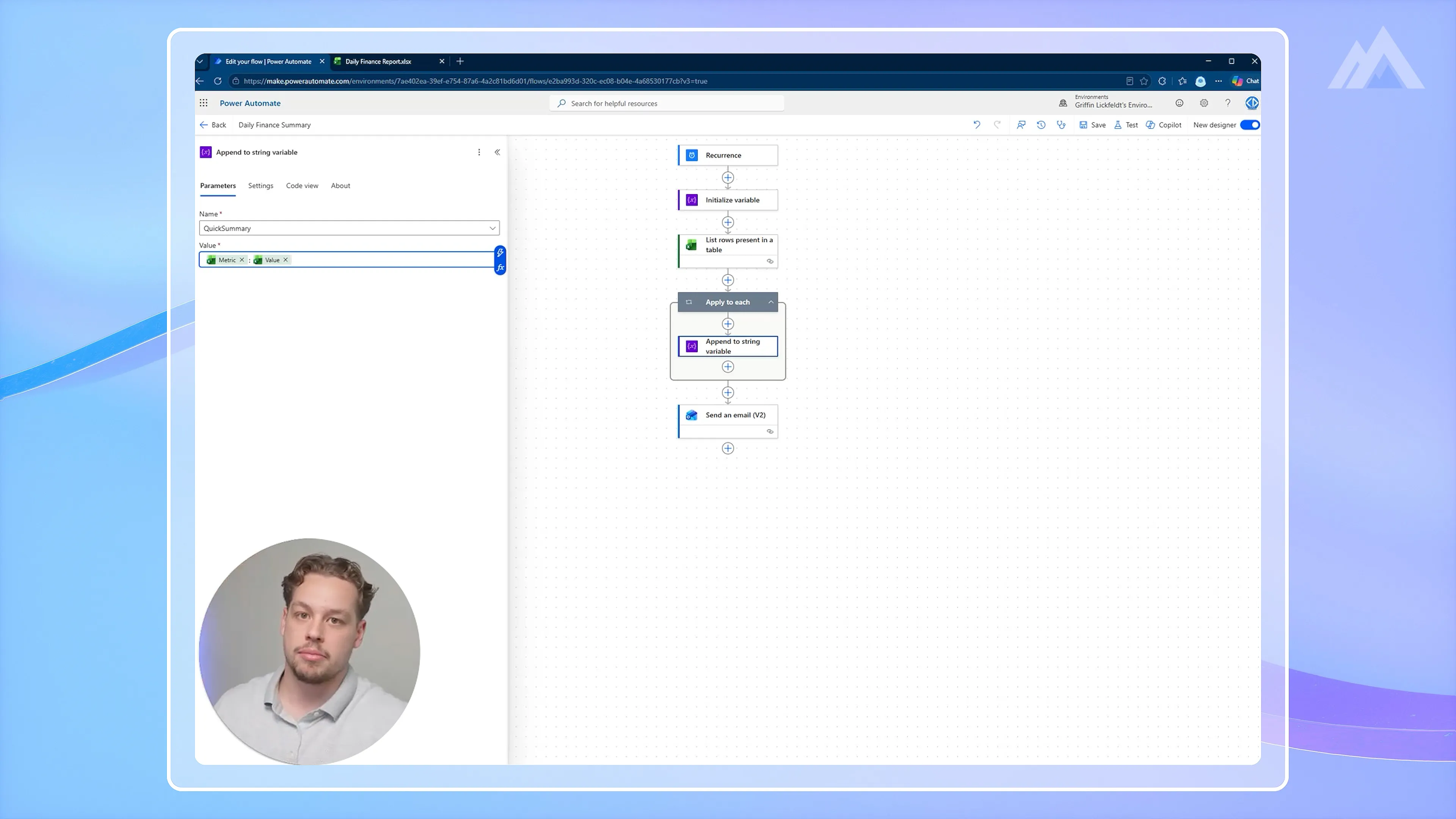Image resolution: width=1456 pixels, height=819 pixels.
Task: Open version history clock icon
Action: click(1041, 125)
